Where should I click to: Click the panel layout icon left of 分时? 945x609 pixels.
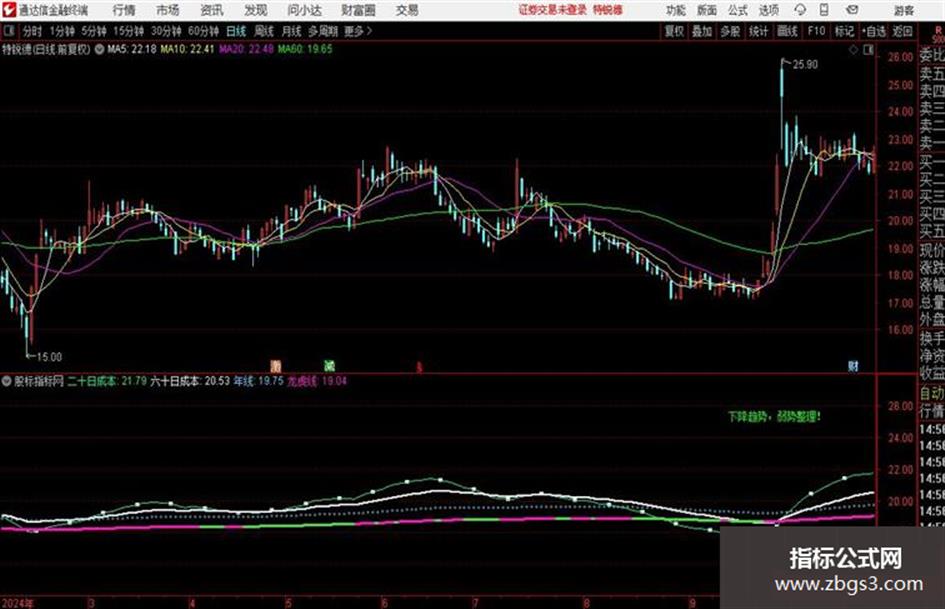tap(9, 31)
